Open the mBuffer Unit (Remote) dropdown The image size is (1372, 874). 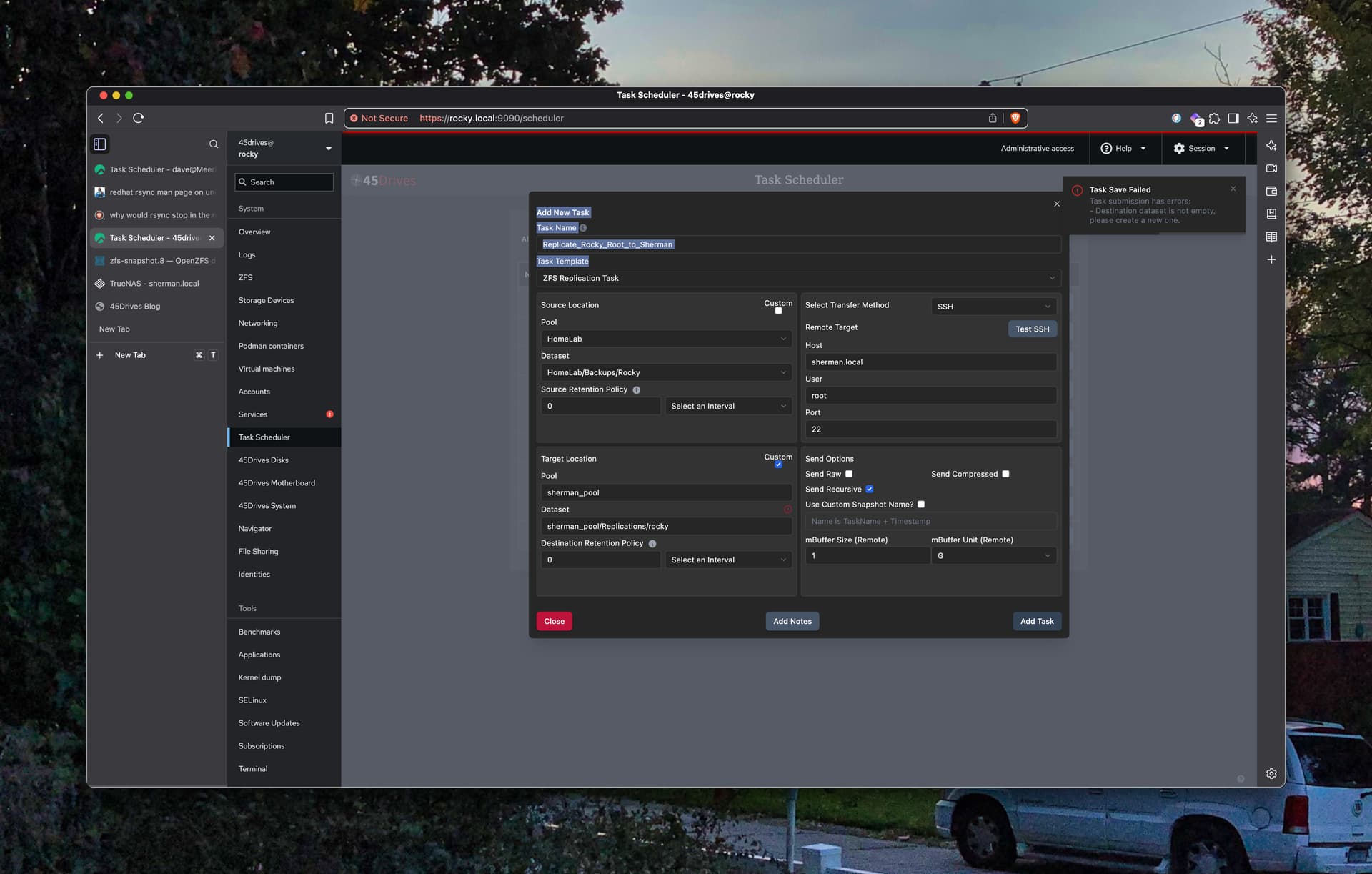993,555
